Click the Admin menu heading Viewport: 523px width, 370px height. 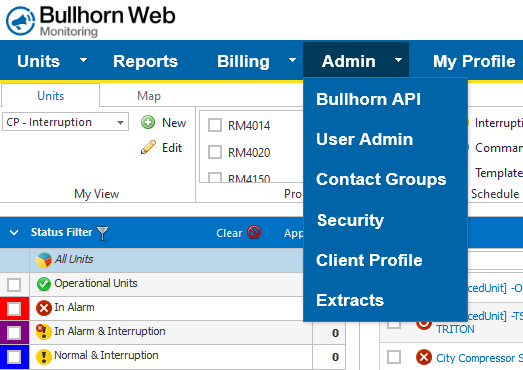pos(349,61)
